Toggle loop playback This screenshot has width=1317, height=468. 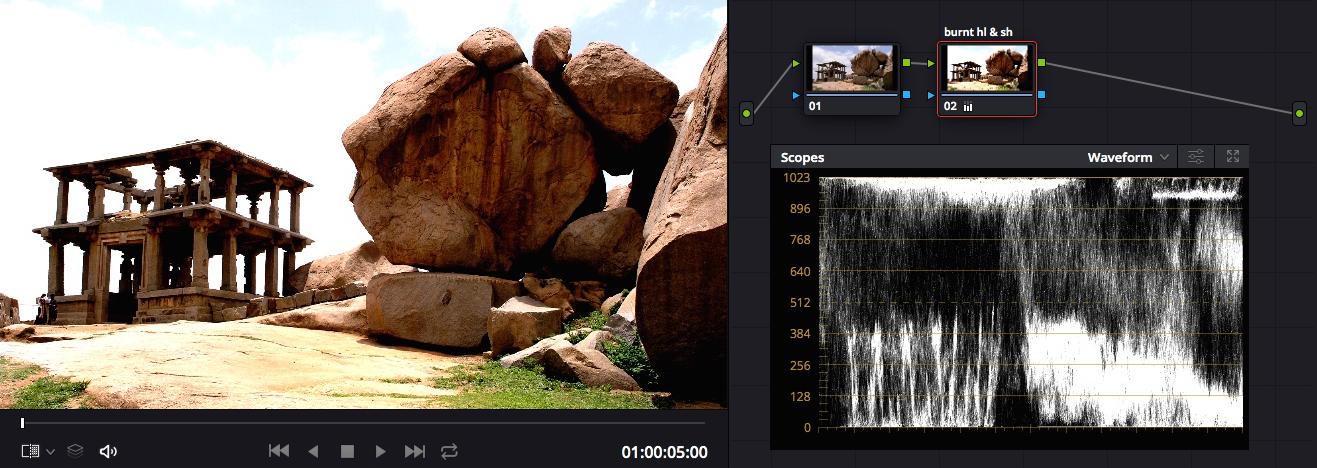tap(449, 452)
